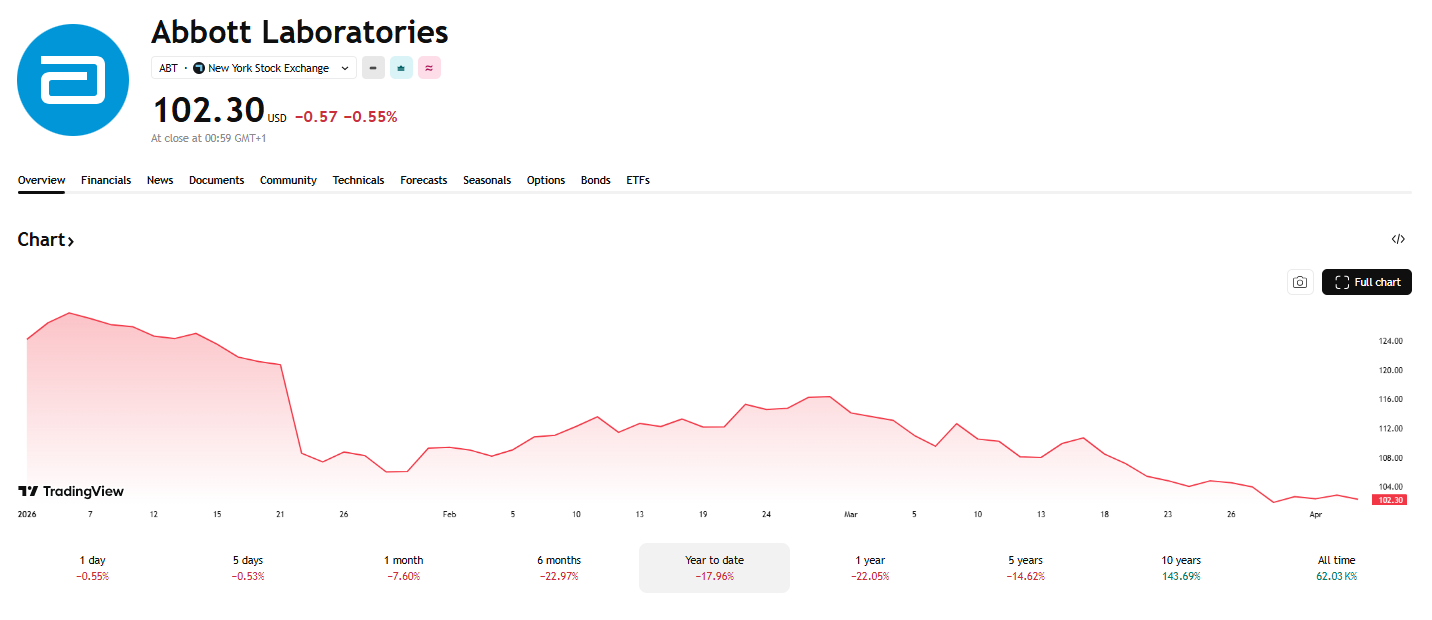The width and height of the screenshot is (1432, 620).
Task: Select the All time range
Action: point(1337,568)
